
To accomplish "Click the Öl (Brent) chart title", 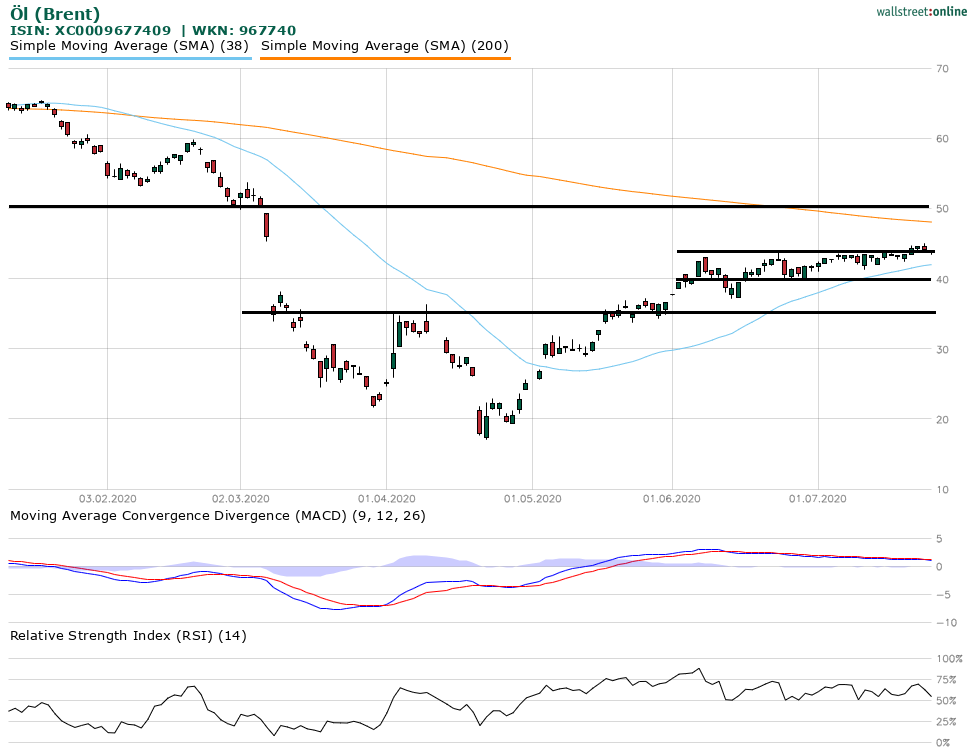I will [55, 14].
